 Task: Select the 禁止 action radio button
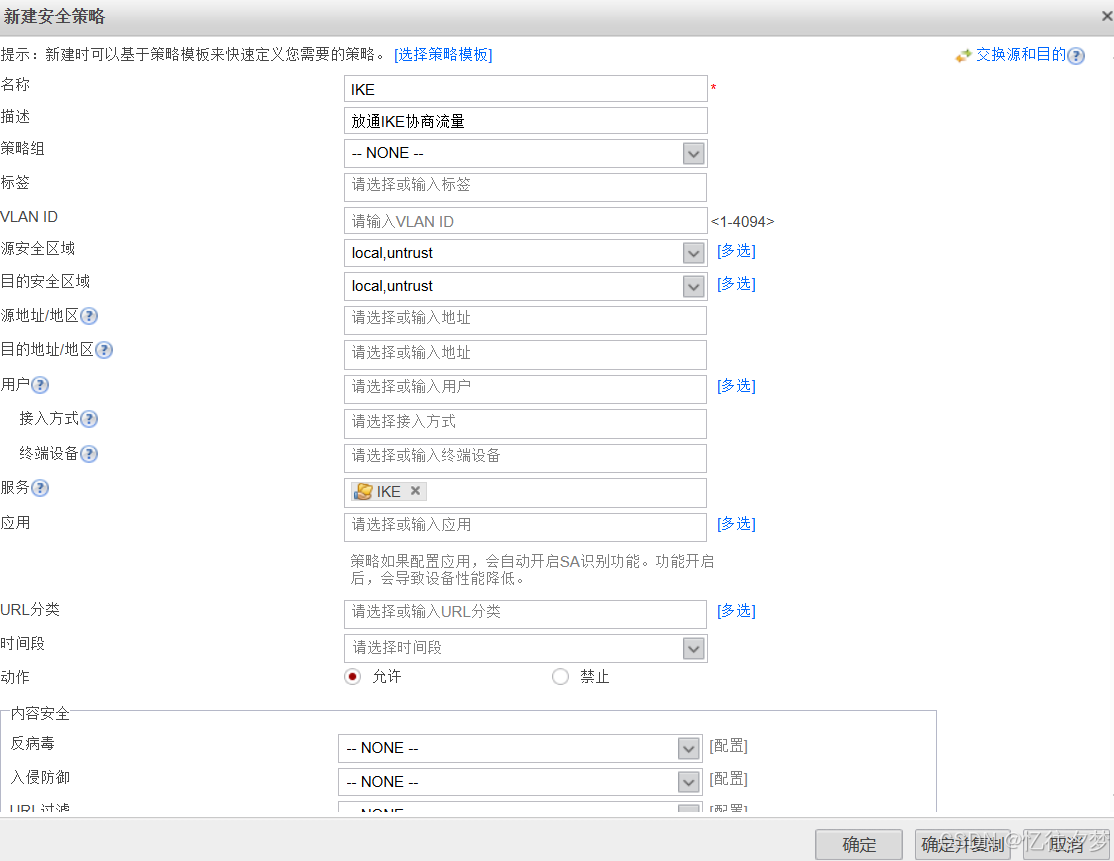tap(561, 676)
